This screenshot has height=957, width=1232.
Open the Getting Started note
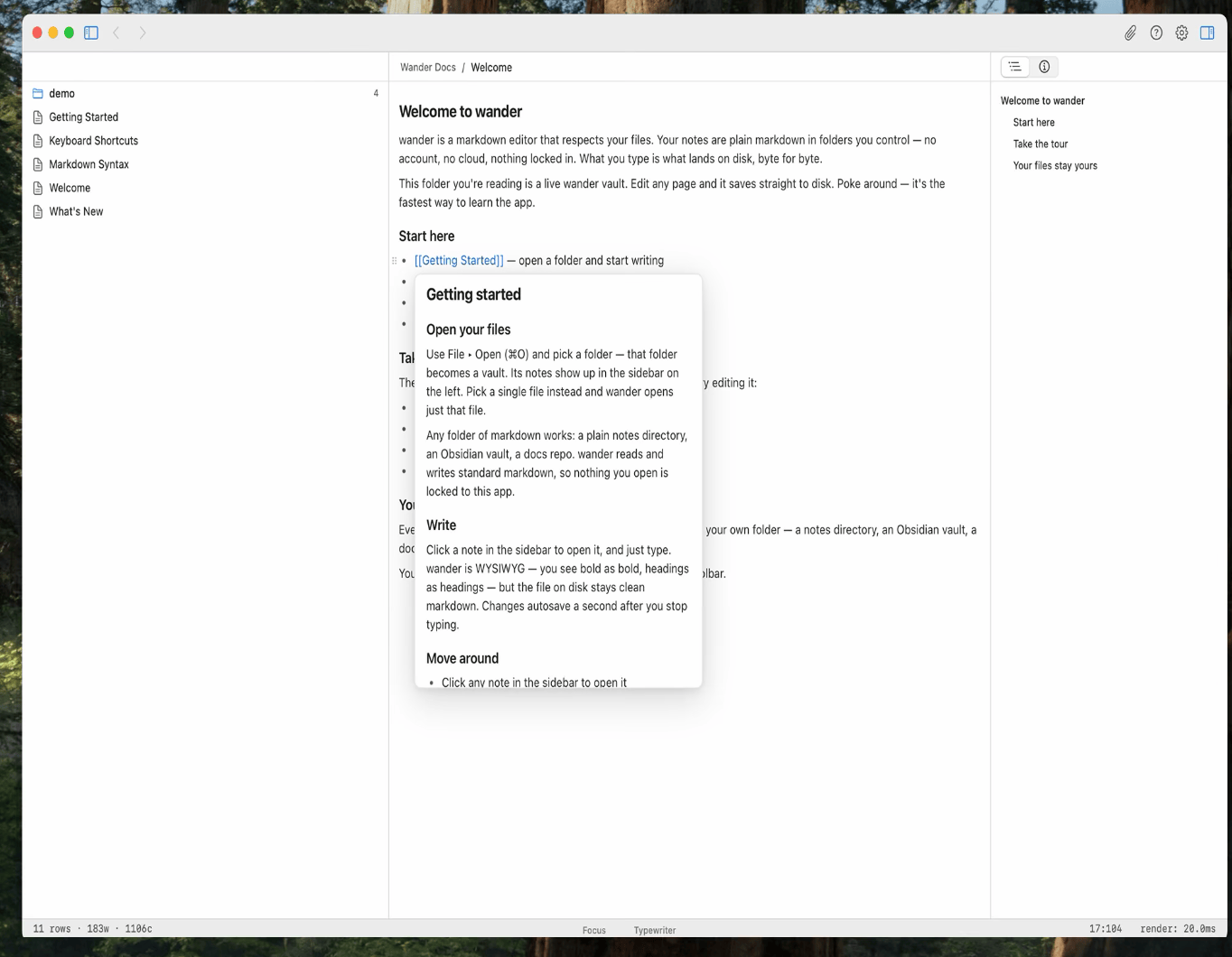205,117
